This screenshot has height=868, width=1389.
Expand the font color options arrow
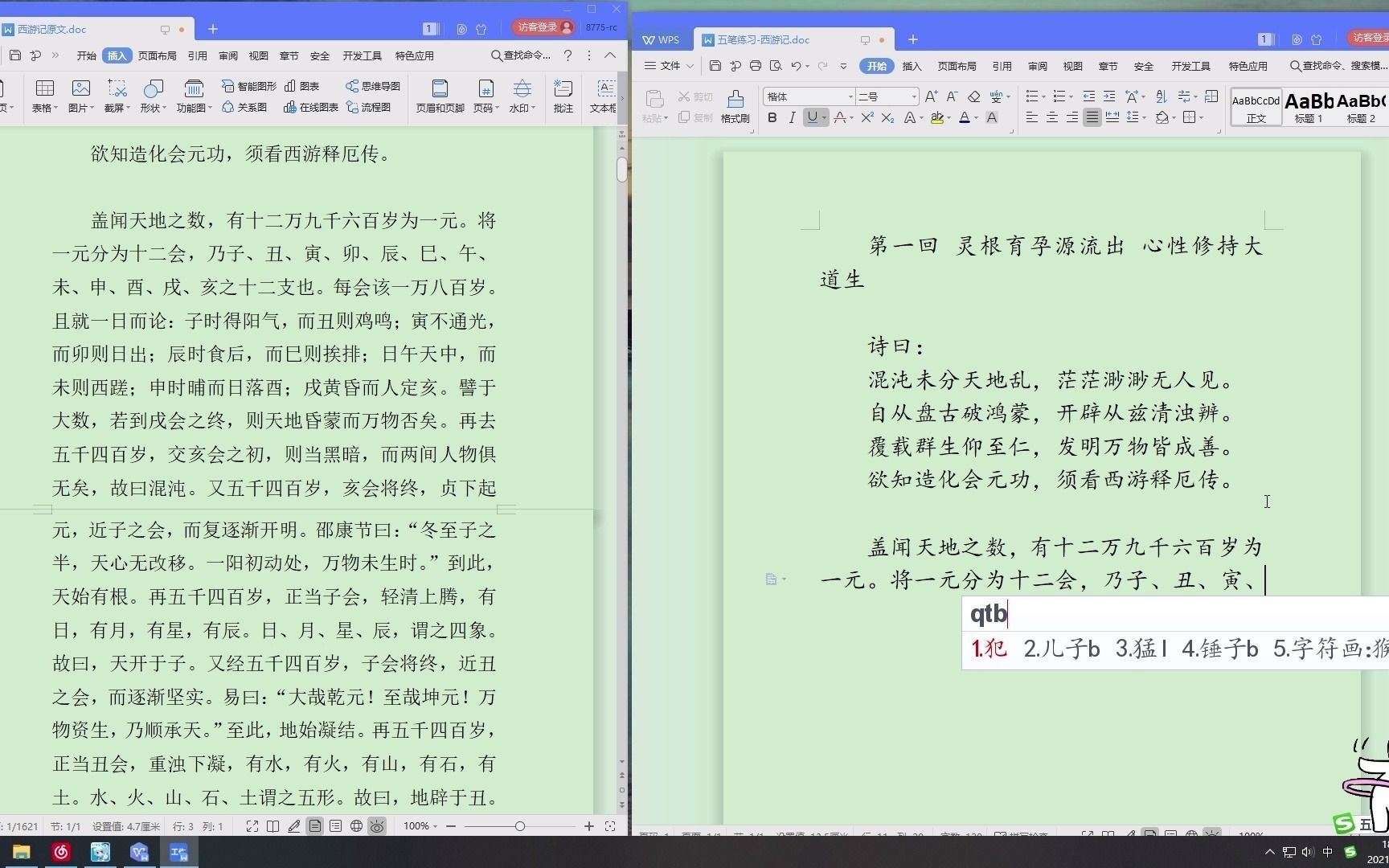click(x=976, y=119)
